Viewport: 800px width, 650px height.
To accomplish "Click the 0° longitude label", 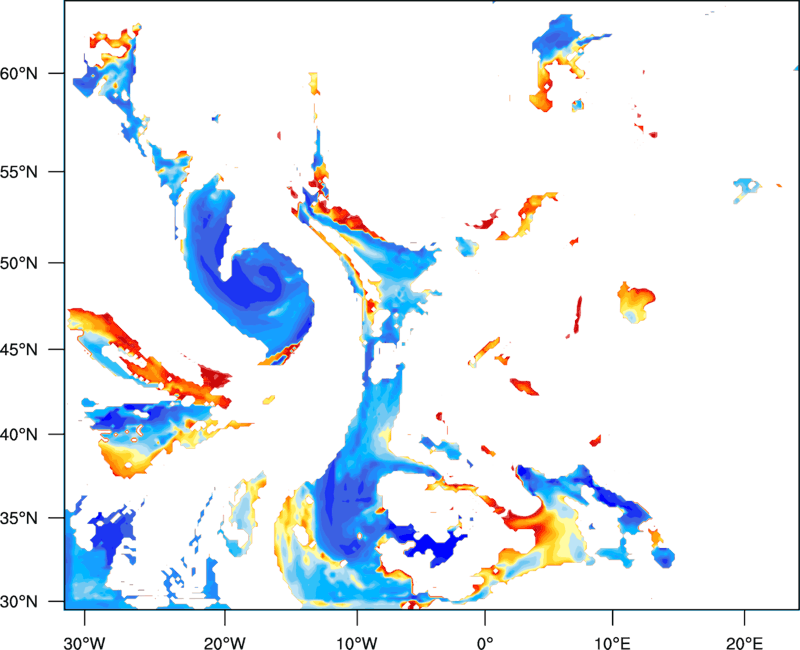I will click(x=485, y=643).
